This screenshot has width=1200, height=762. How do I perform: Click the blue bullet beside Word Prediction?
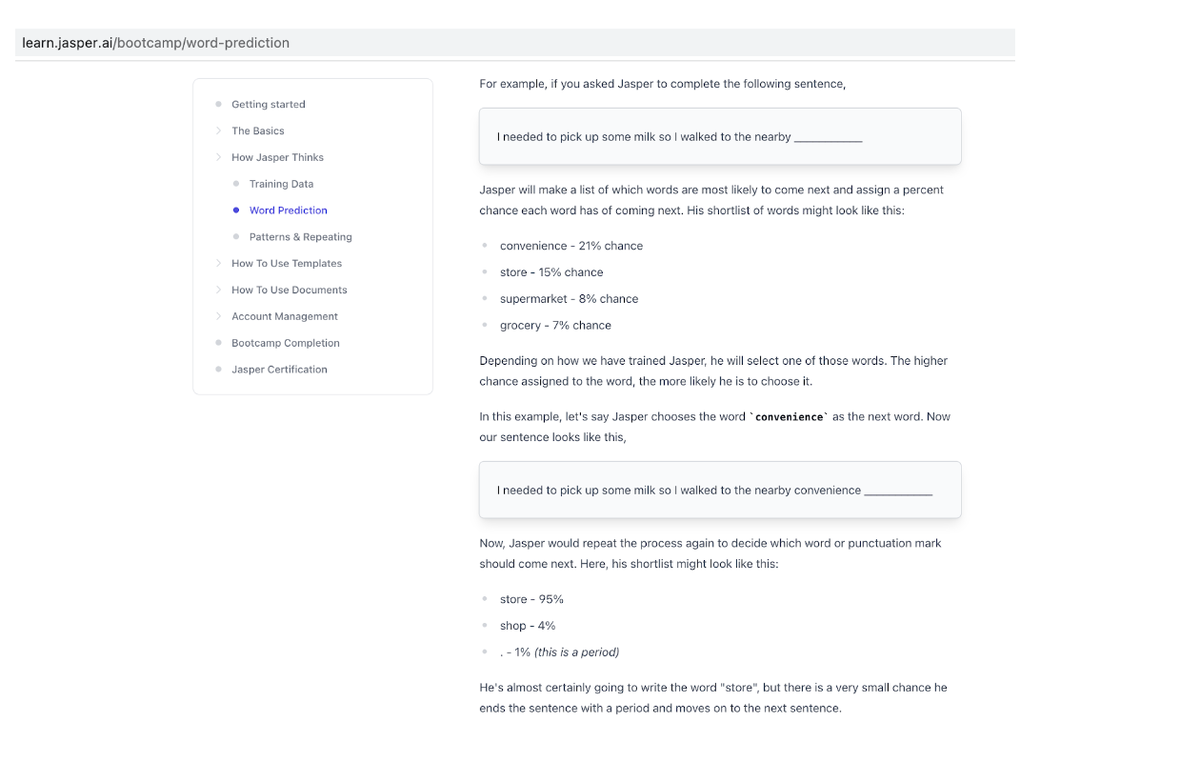236,210
